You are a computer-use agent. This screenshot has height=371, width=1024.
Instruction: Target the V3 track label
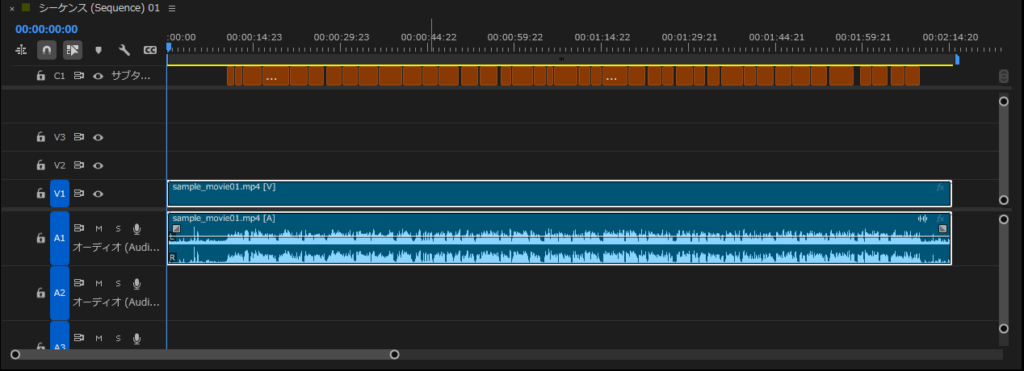point(59,137)
